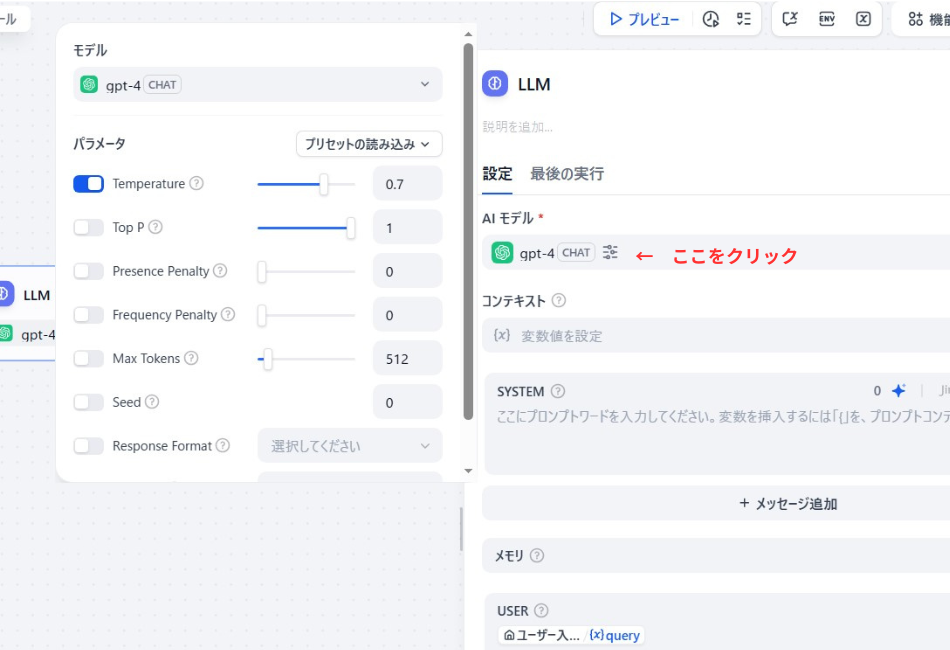The image size is (950, 650).
Task: Adjust the Temperature slider
Action: tap(323, 183)
